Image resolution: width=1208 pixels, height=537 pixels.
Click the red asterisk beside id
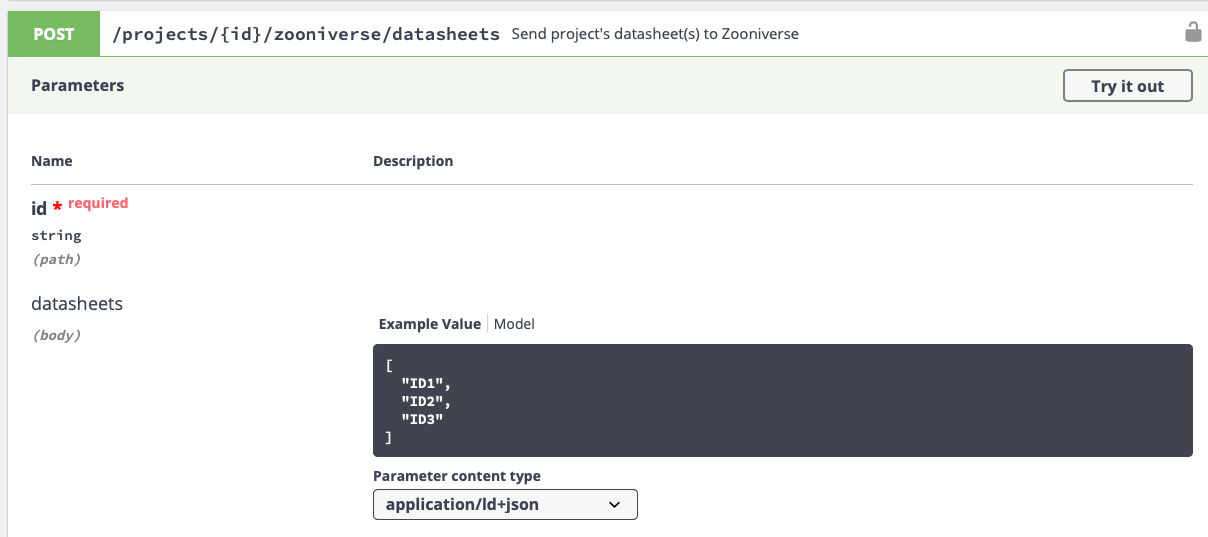click(x=58, y=207)
